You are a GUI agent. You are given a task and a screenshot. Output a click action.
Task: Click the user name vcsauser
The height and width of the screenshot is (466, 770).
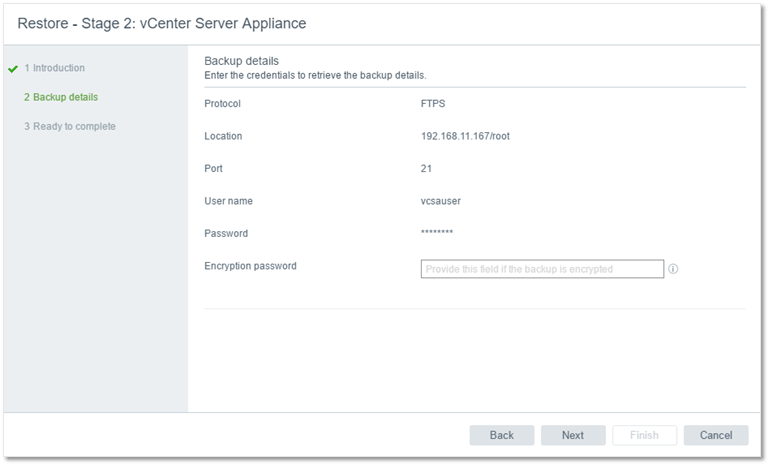point(440,201)
